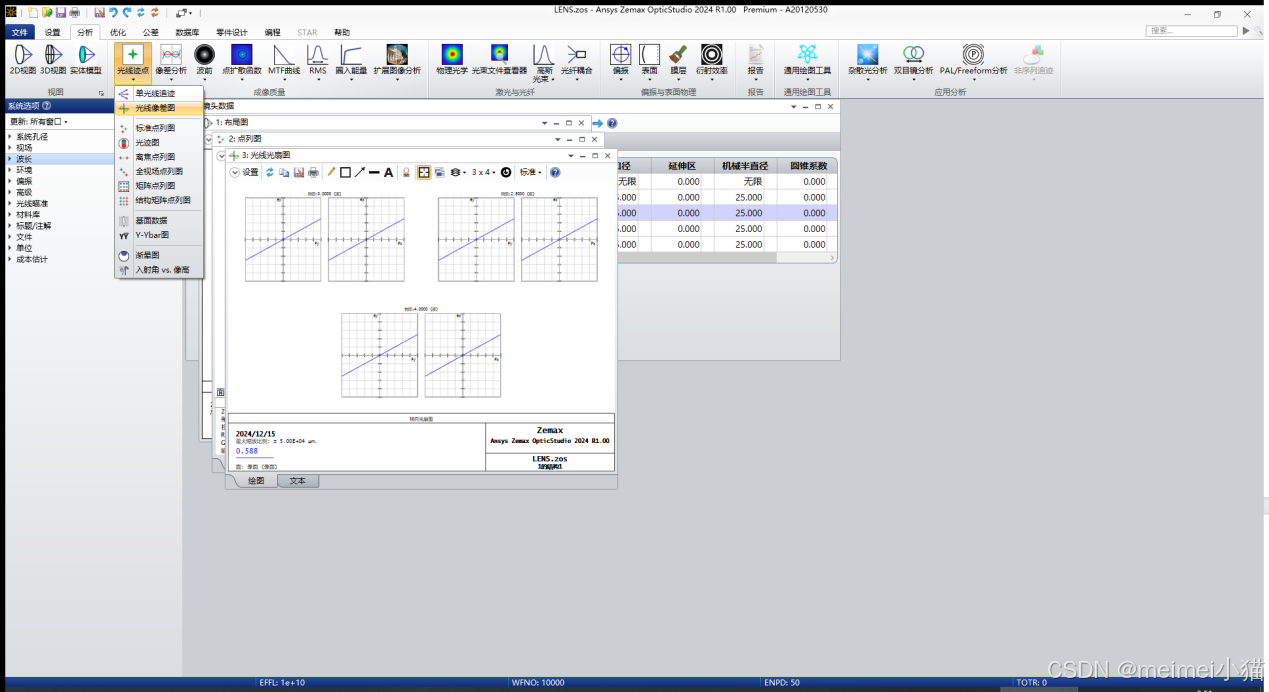1269x692 pixels.
Task: Switch to the 绘图 tab in ray fan window
Action: [256, 481]
